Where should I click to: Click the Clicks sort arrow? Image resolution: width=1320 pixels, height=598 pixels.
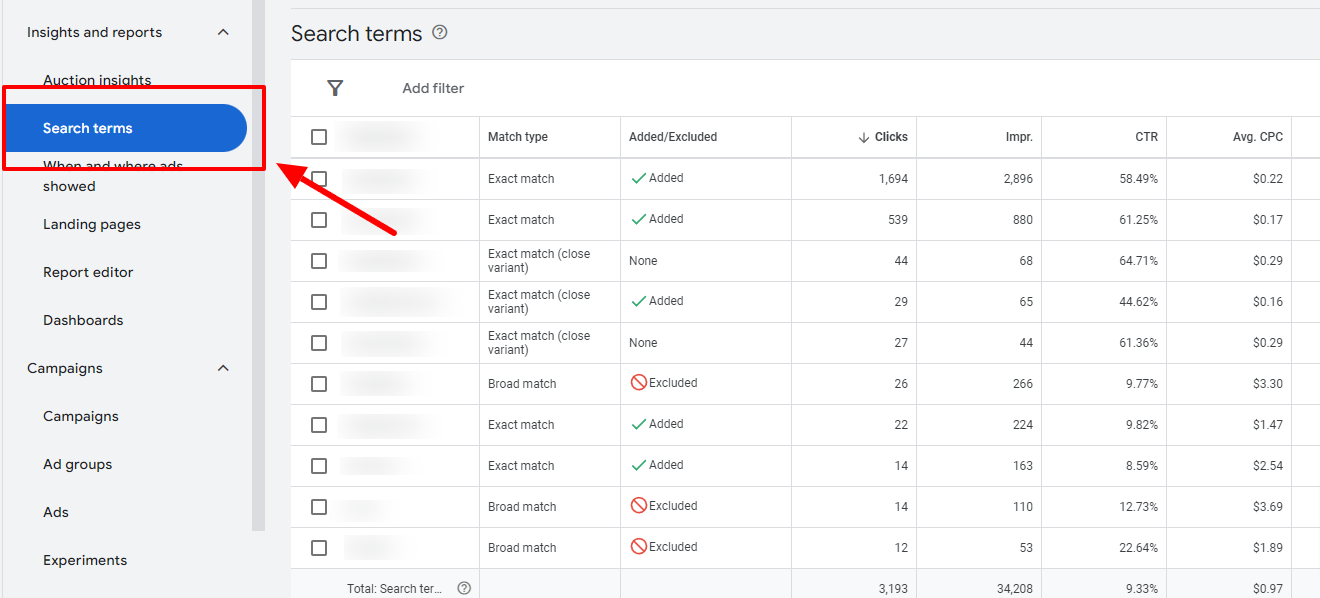[864, 137]
